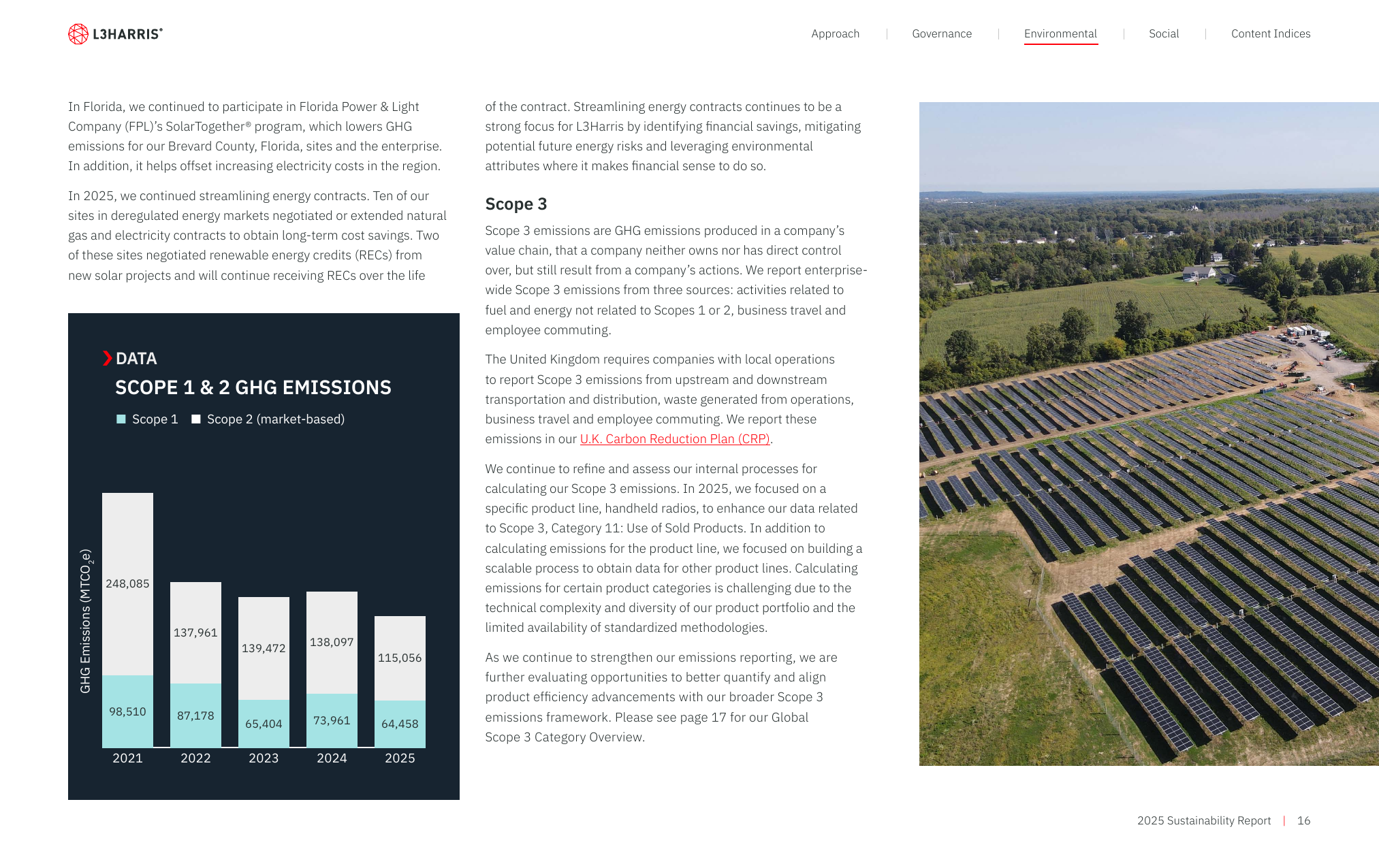Select the 2024 Scope 1 value 73,961
This screenshot has width=1379, height=868.
(332, 720)
